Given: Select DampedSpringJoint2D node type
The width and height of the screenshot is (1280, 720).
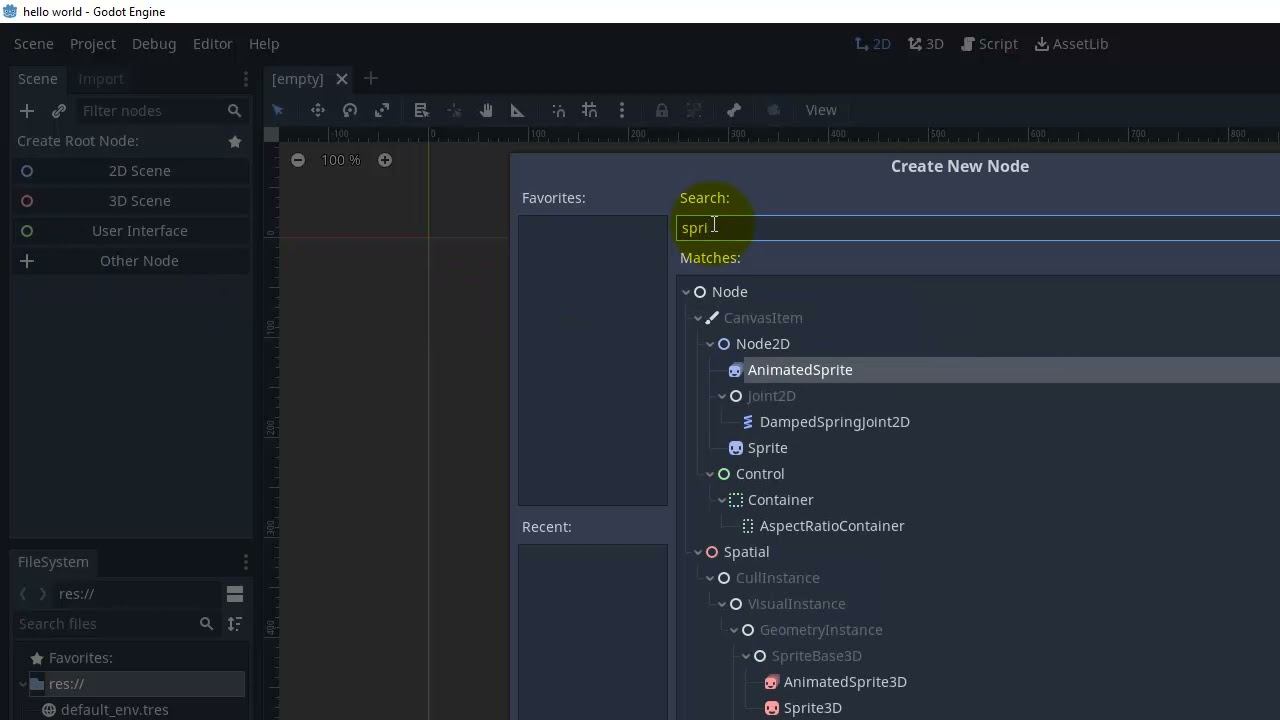Looking at the screenshot, I should coord(834,422).
